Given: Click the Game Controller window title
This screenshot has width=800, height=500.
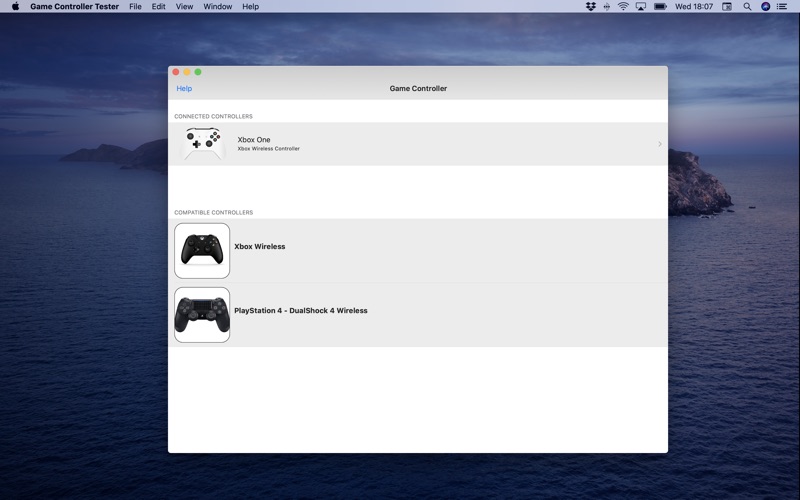Looking at the screenshot, I should click(x=418, y=88).
